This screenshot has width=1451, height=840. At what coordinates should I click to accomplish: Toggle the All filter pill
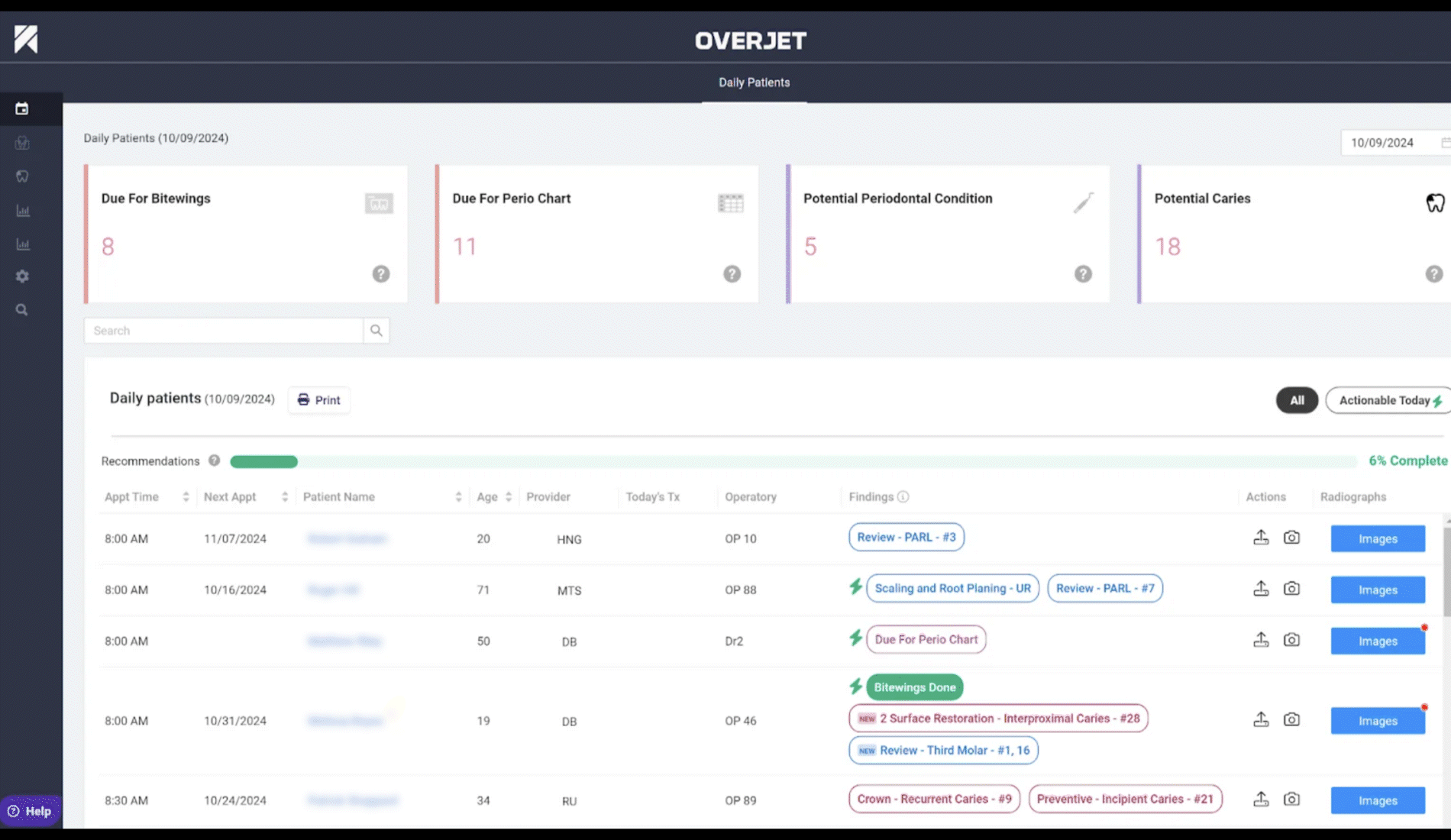1297,400
